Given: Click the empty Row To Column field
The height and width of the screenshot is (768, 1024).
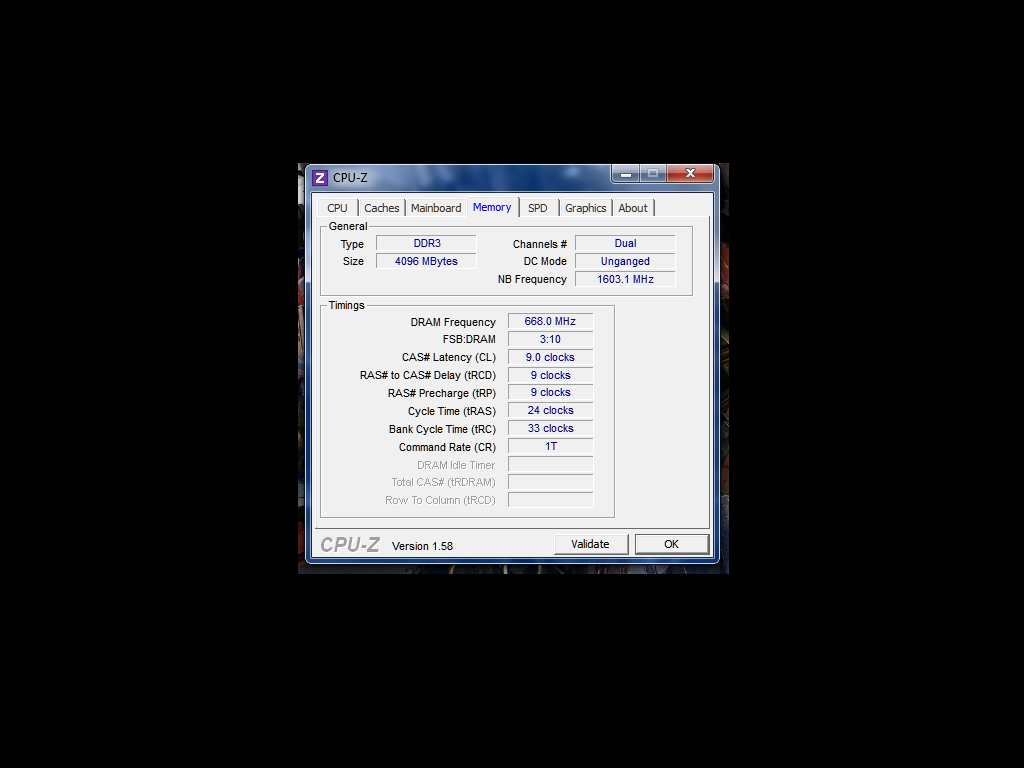Looking at the screenshot, I should point(551,500).
